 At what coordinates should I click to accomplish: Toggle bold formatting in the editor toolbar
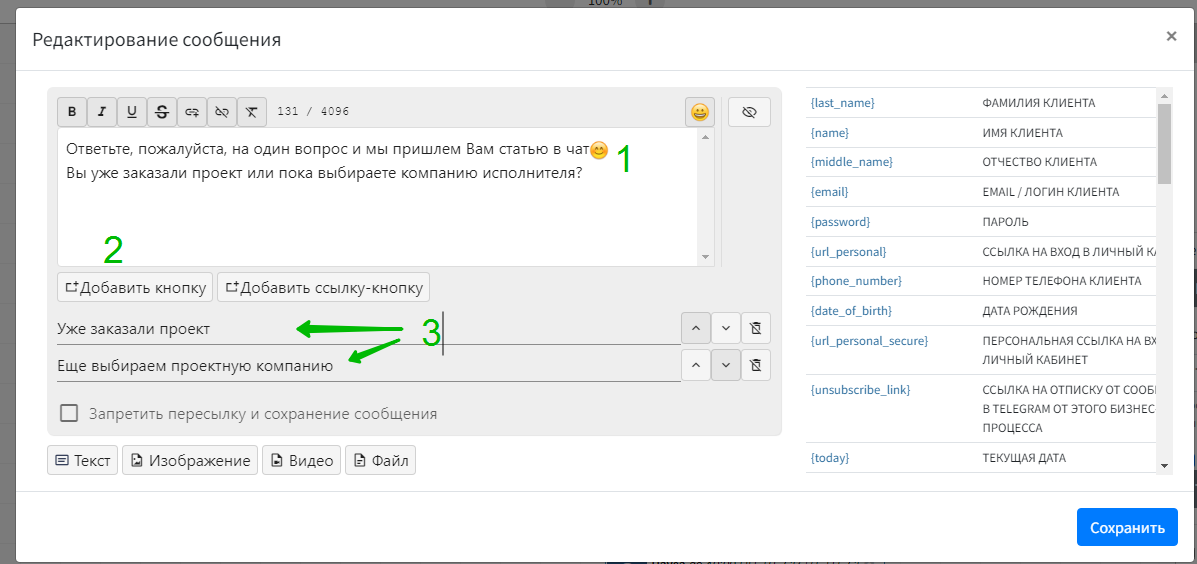click(x=72, y=112)
